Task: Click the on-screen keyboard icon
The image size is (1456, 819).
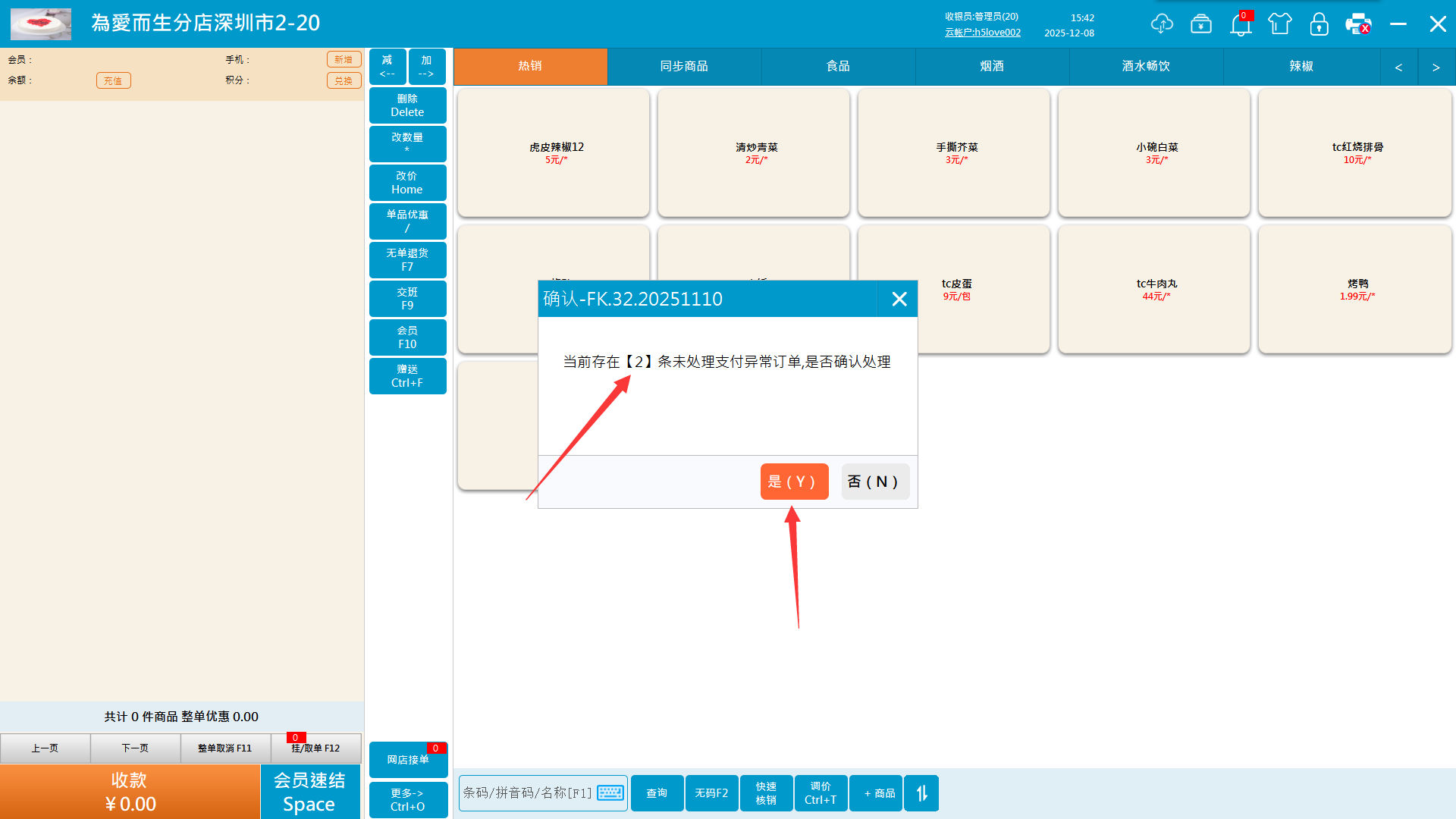Action: [x=610, y=793]
